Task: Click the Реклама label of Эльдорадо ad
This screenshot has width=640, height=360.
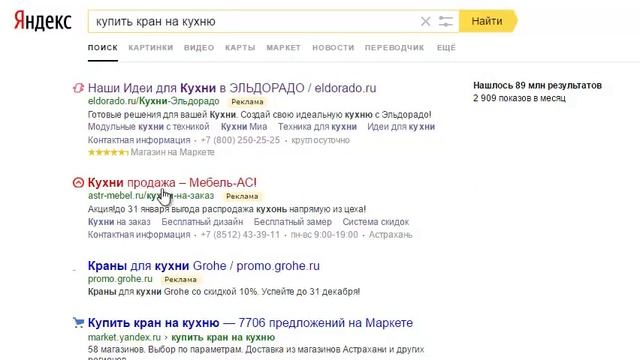Action: tap(247, 102)
